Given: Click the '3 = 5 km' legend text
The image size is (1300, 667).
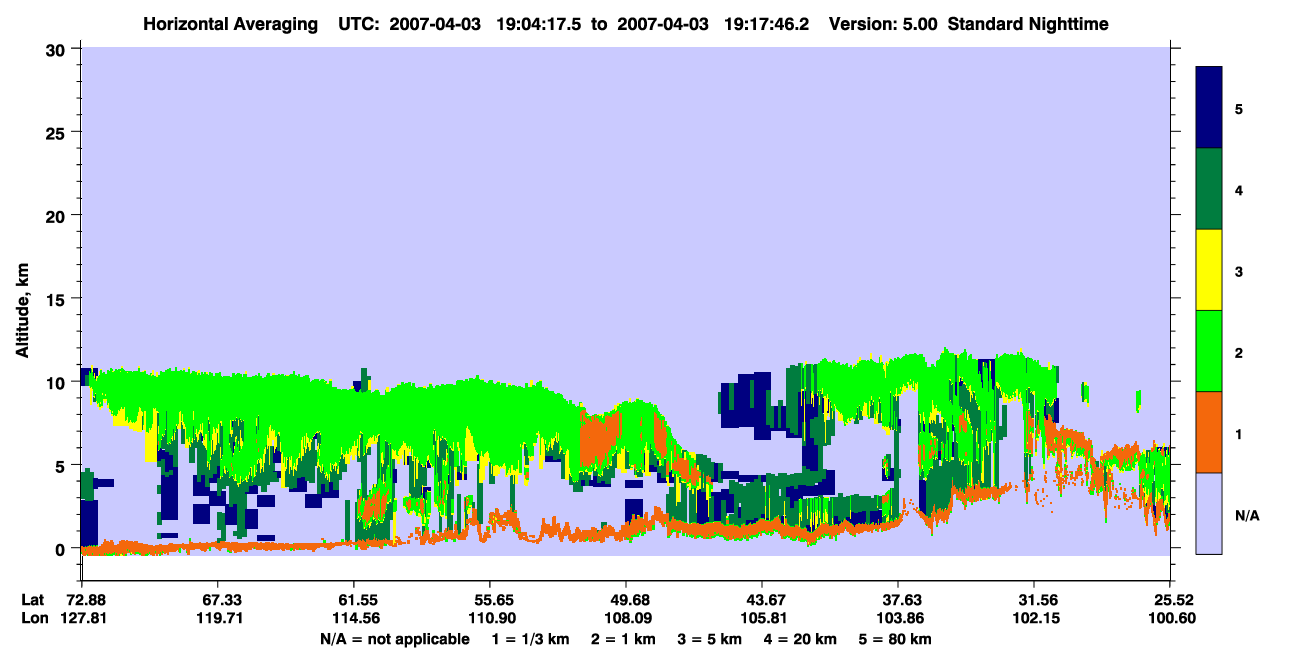Looking at the screenshot, I should tap(709, 639).
